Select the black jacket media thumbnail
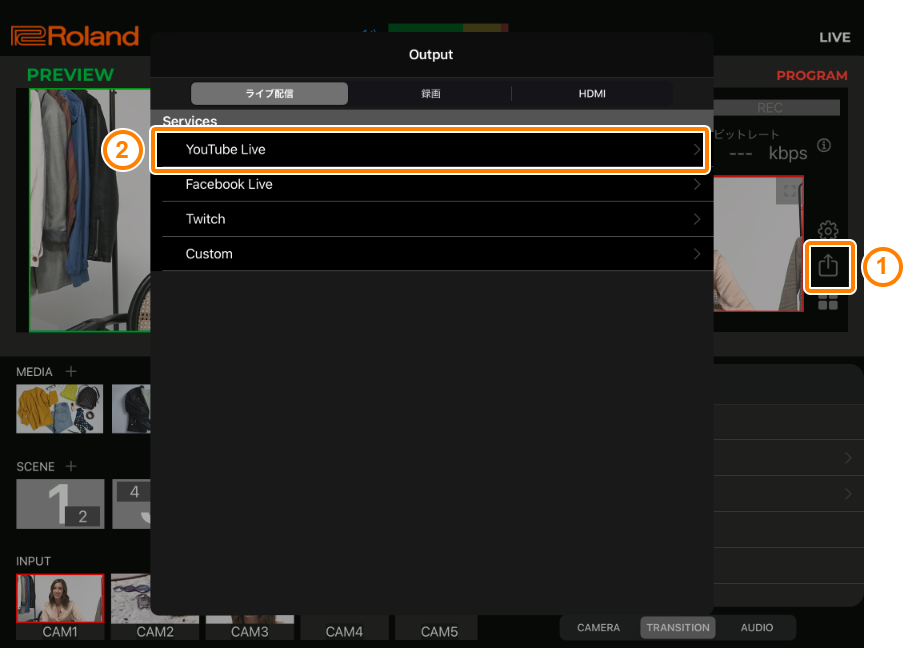The width and height of the screenshot is (906, 650). coord(131,408)
